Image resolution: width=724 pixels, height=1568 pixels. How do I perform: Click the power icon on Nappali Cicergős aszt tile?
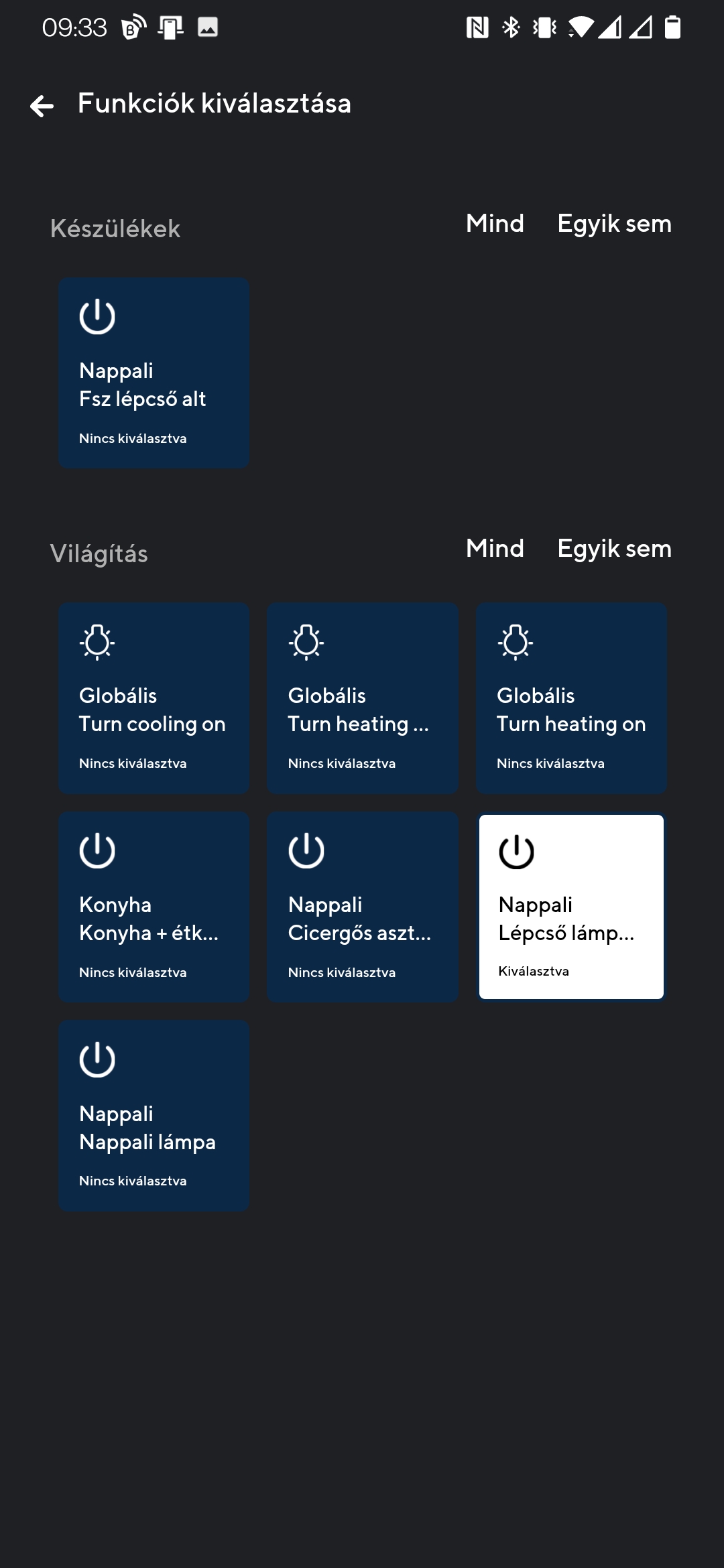point(307,852)
